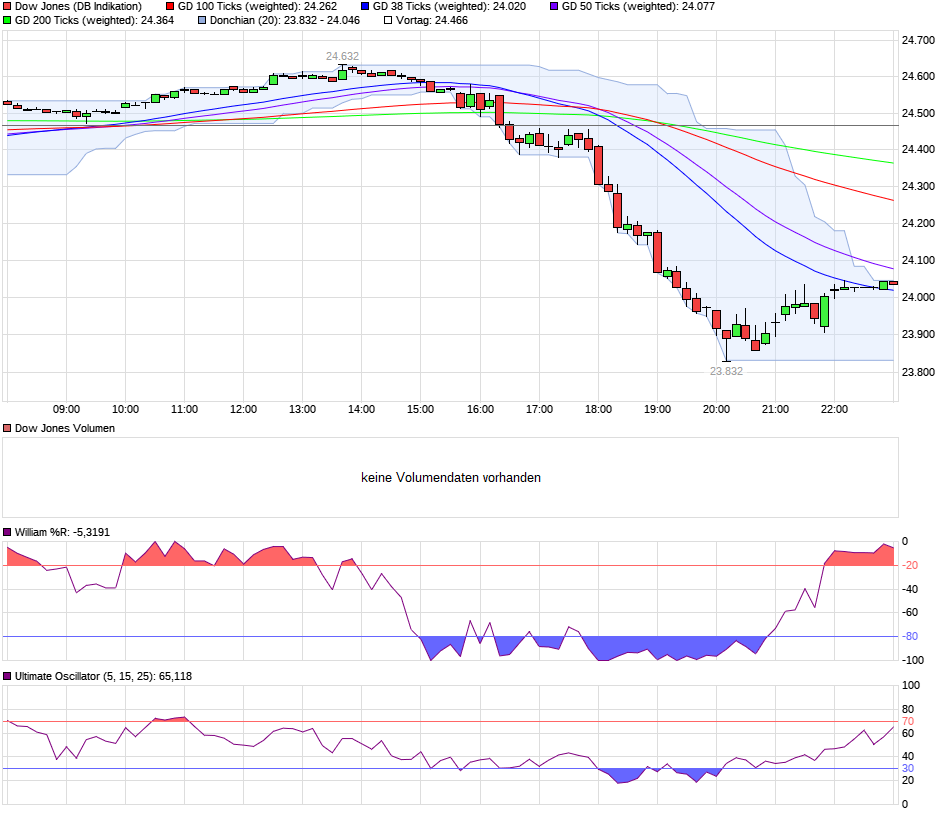The height and width of the screenshot is (814, 940).
Task: Click the light blue Donchian legend swatch
Action: pos(202,20)
